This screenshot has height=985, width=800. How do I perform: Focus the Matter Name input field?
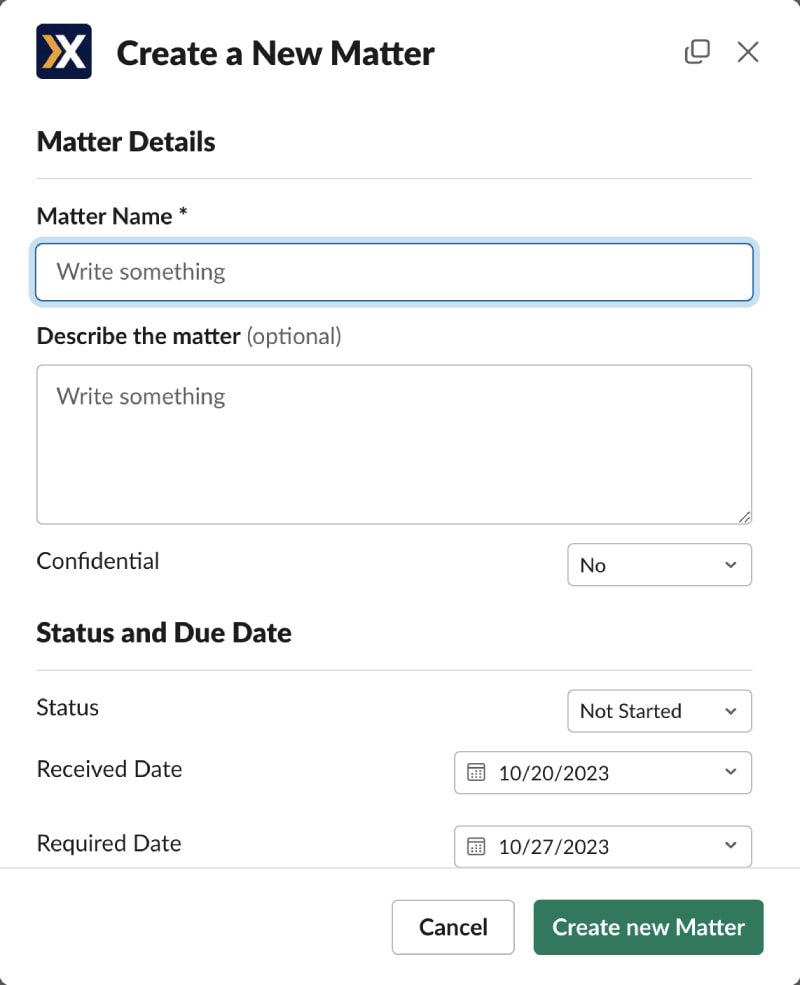pyautogui.click(x=394, y=272)
